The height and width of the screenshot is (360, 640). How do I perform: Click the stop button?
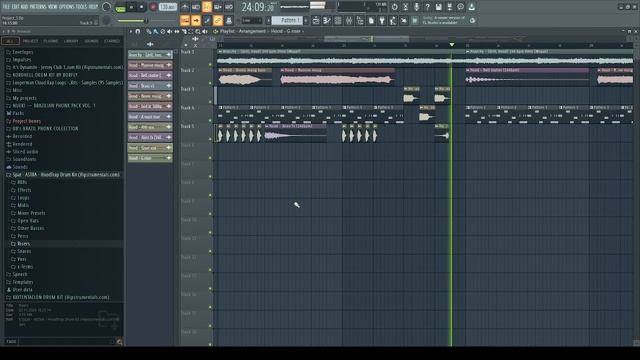click(x=142, y=7)
